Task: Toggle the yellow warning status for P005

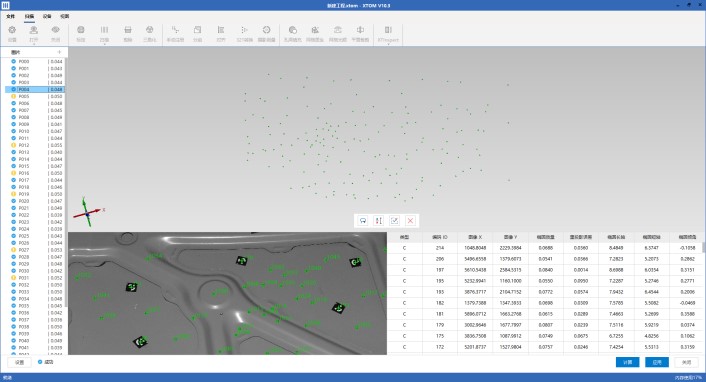Action: (14, 96)
